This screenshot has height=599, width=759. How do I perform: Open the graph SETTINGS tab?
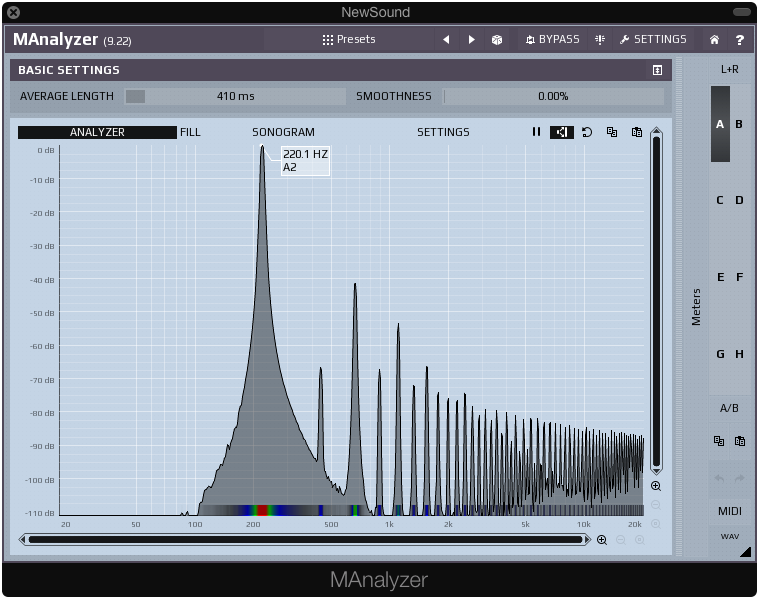click(443, 132)
